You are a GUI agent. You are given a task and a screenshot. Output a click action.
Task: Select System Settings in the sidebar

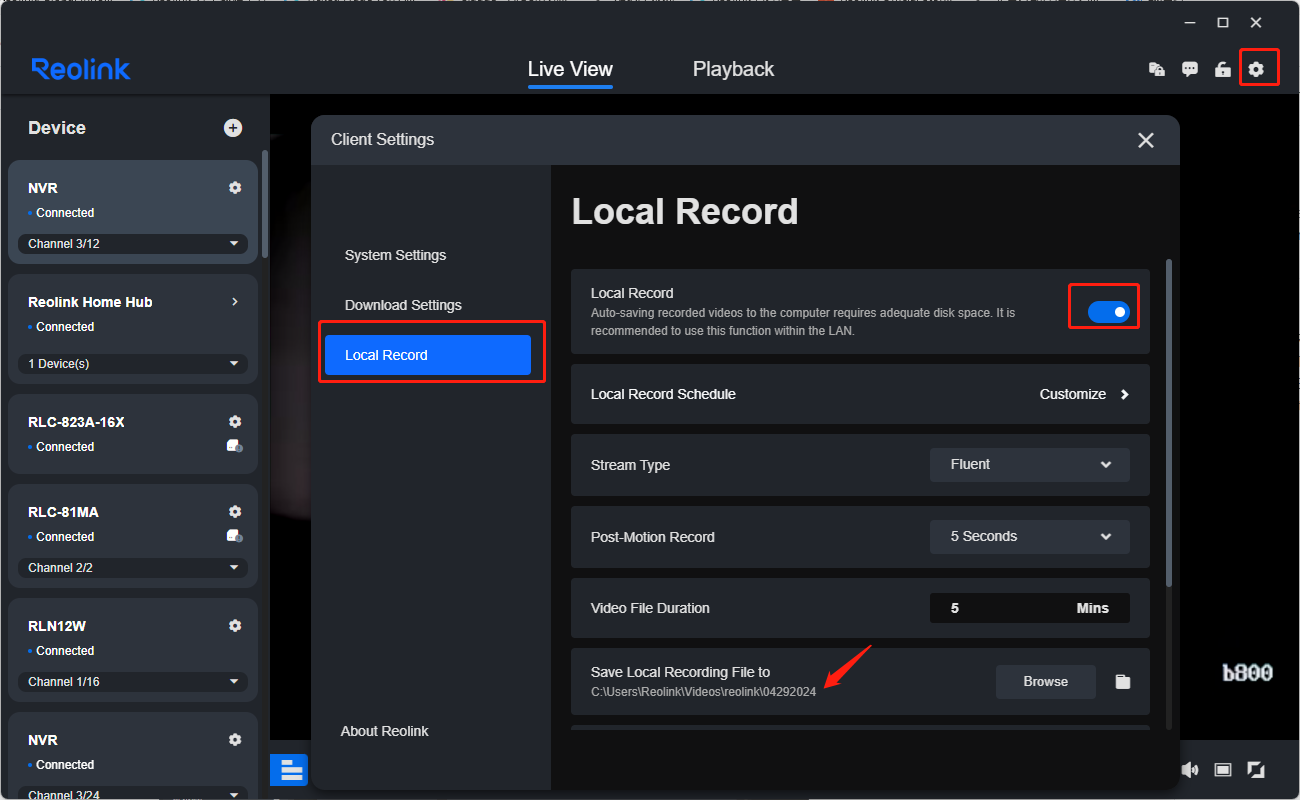pos(396,255)
